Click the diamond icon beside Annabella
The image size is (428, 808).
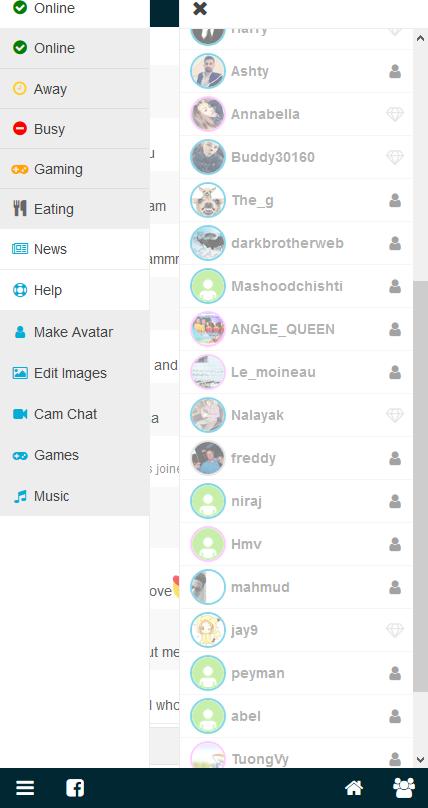(395, 114)
